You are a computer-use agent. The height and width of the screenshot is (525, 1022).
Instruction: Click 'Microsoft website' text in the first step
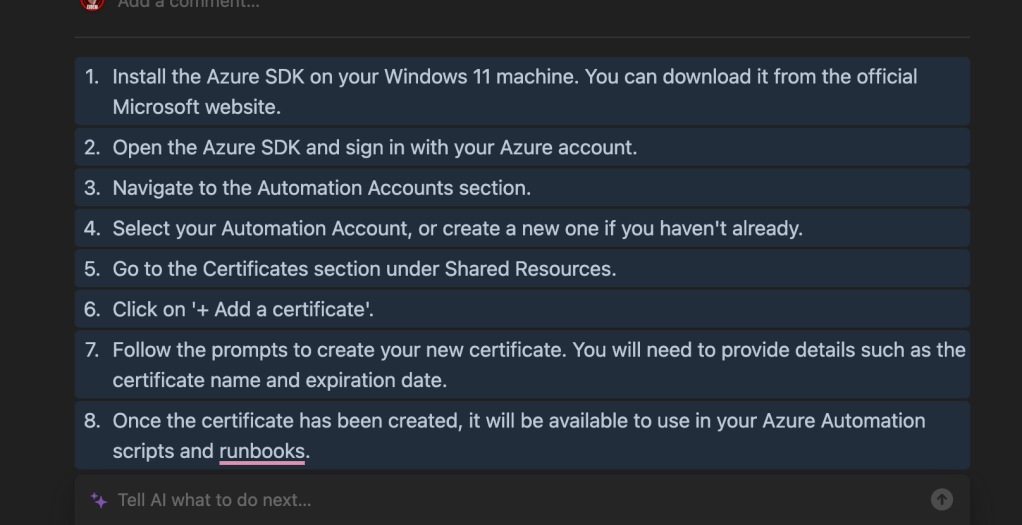point(194,107)
